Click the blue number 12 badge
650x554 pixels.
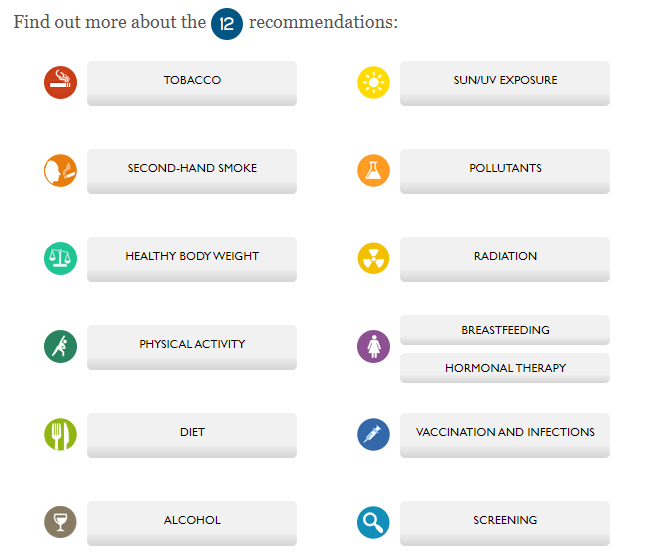coord(227,23)
